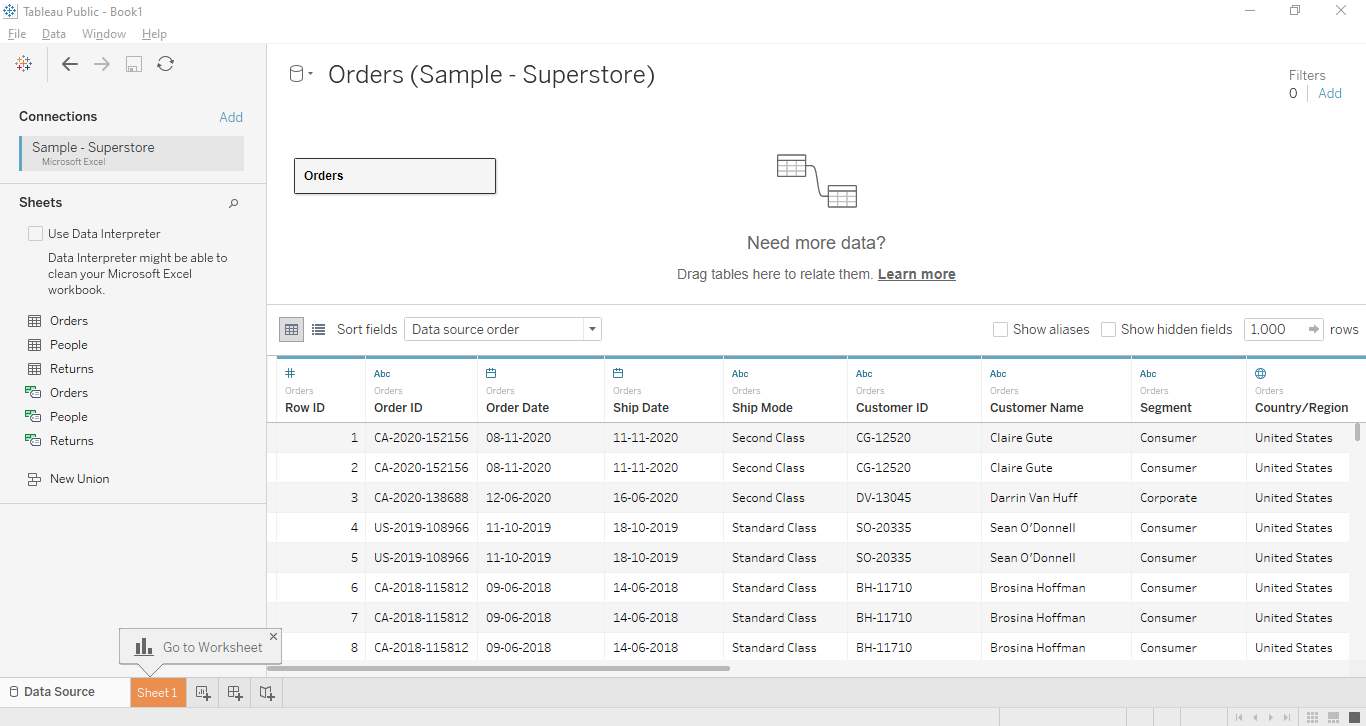Show filmstrip view icon

1333,717
